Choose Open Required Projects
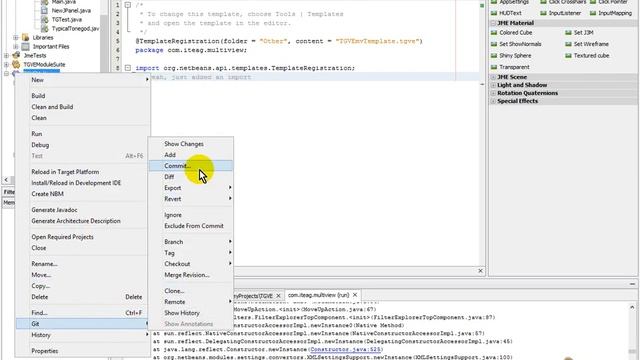The image size is (640, 360). 83,237
